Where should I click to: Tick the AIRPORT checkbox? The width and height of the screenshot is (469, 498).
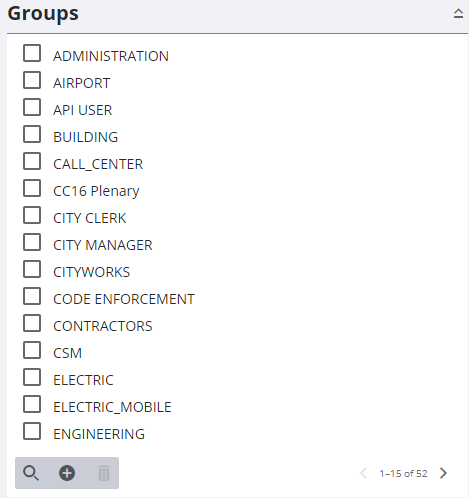point(32,80)
